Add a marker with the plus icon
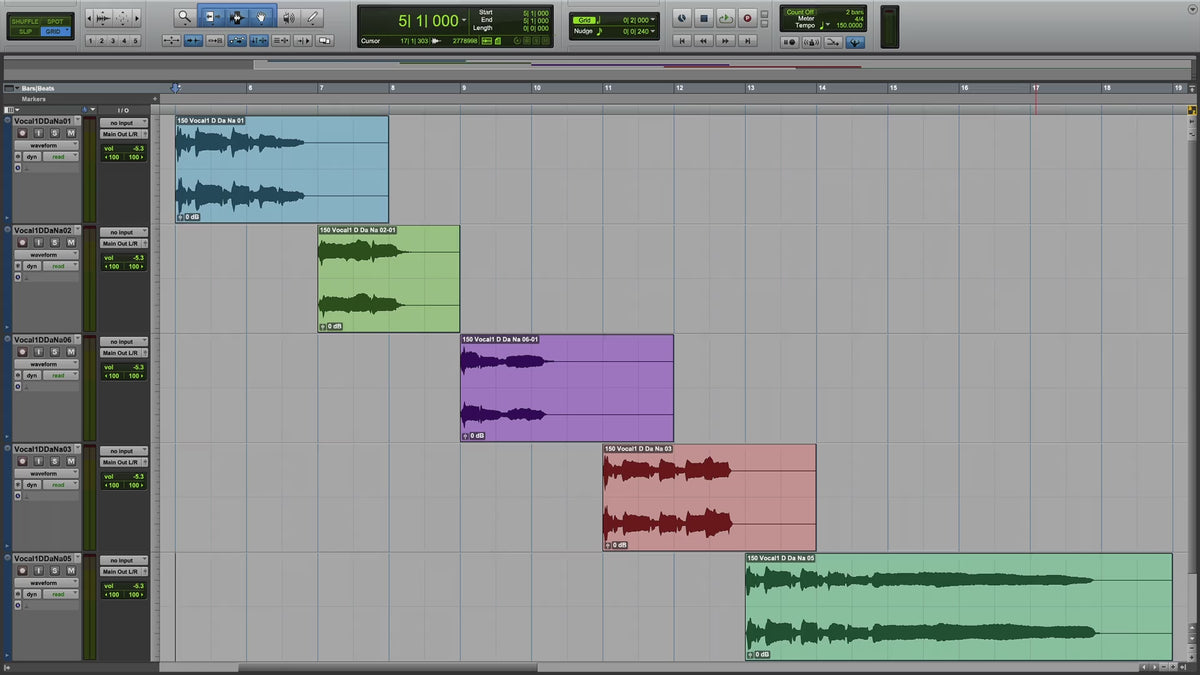This screenshot has height=675, width=1200. tap(155, 99)
